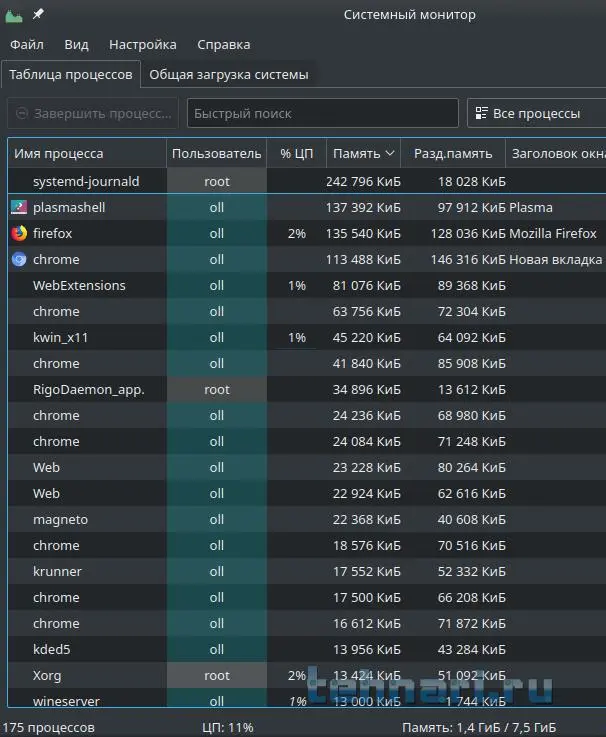This screenshot has width=606, height=737.
Task: Focus the Быстрый поиск search field
Action: coord(322,113)
